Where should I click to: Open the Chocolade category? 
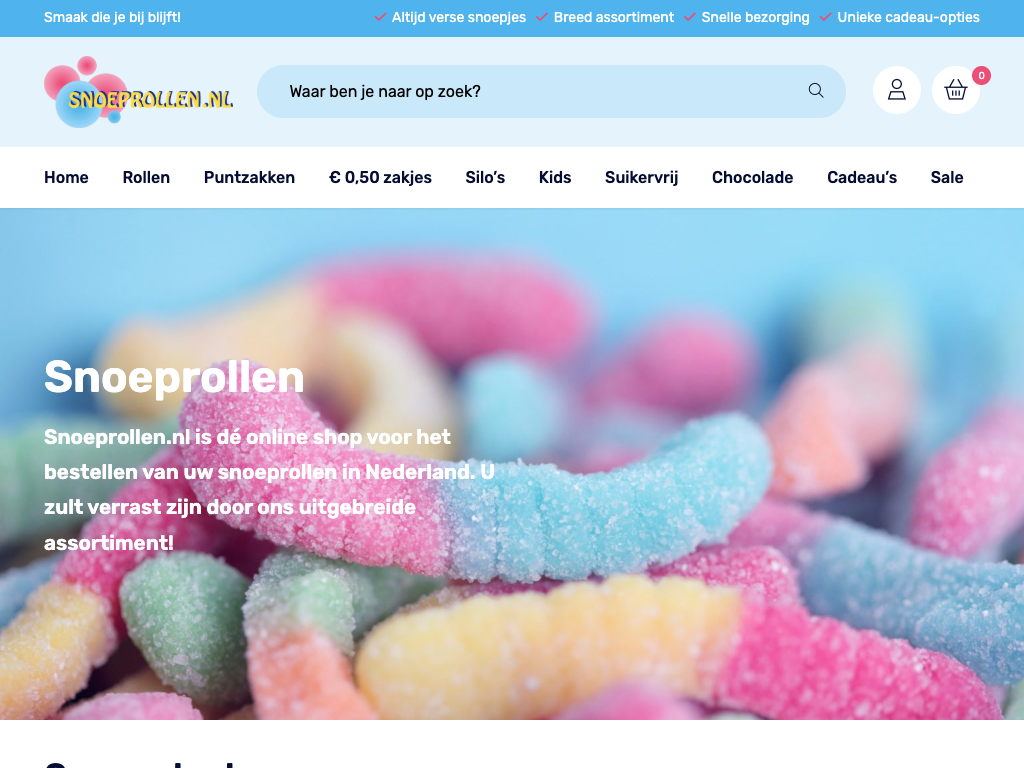click(x=752, y=178)
